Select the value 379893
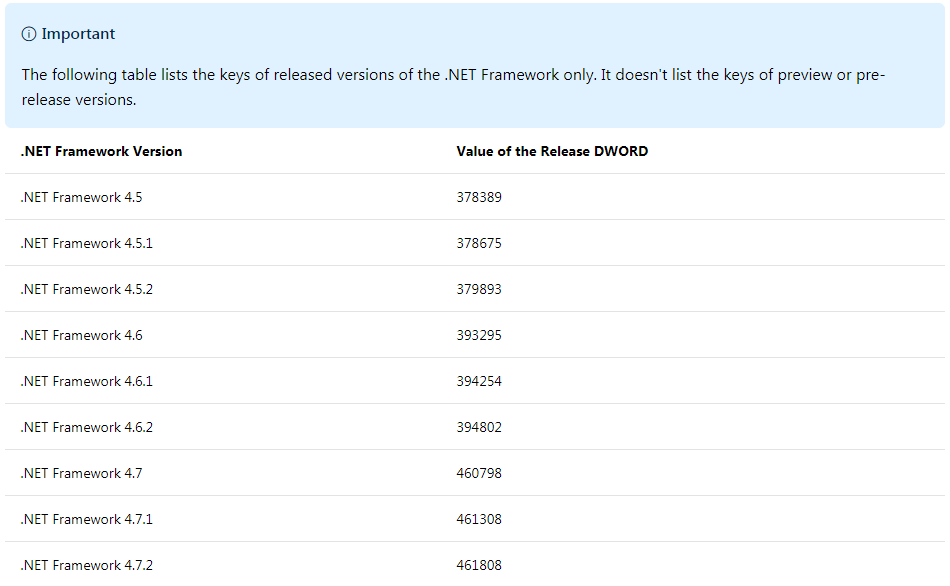This screenshot has height=586, width=950. click(479, 290)
